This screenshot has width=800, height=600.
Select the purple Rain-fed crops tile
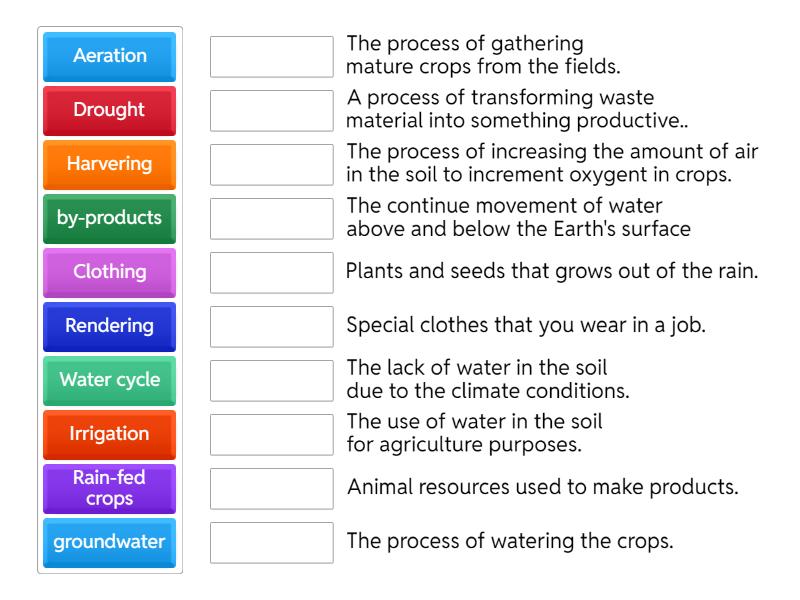tap(110, 488)
